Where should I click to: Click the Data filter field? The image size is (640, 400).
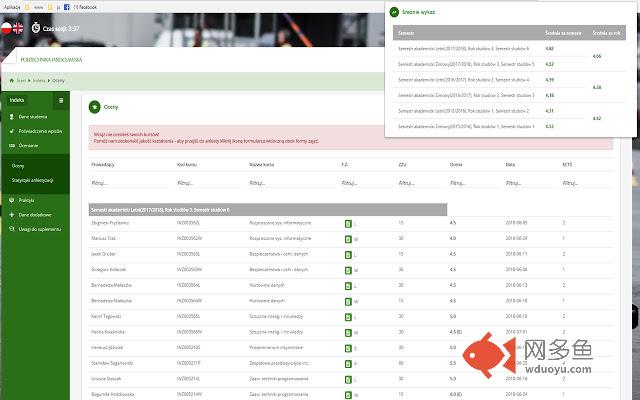(x=530, y=183)
